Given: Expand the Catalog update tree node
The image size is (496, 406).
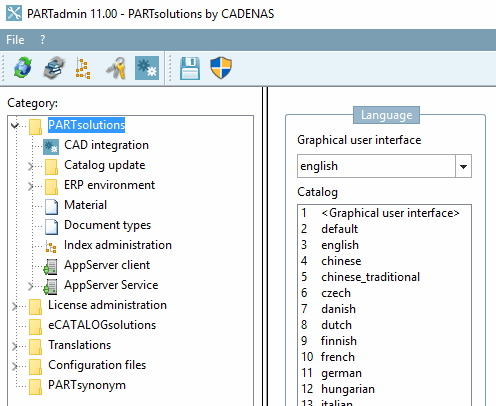Looking at the screenshot, I should click(x=30, y=166).
